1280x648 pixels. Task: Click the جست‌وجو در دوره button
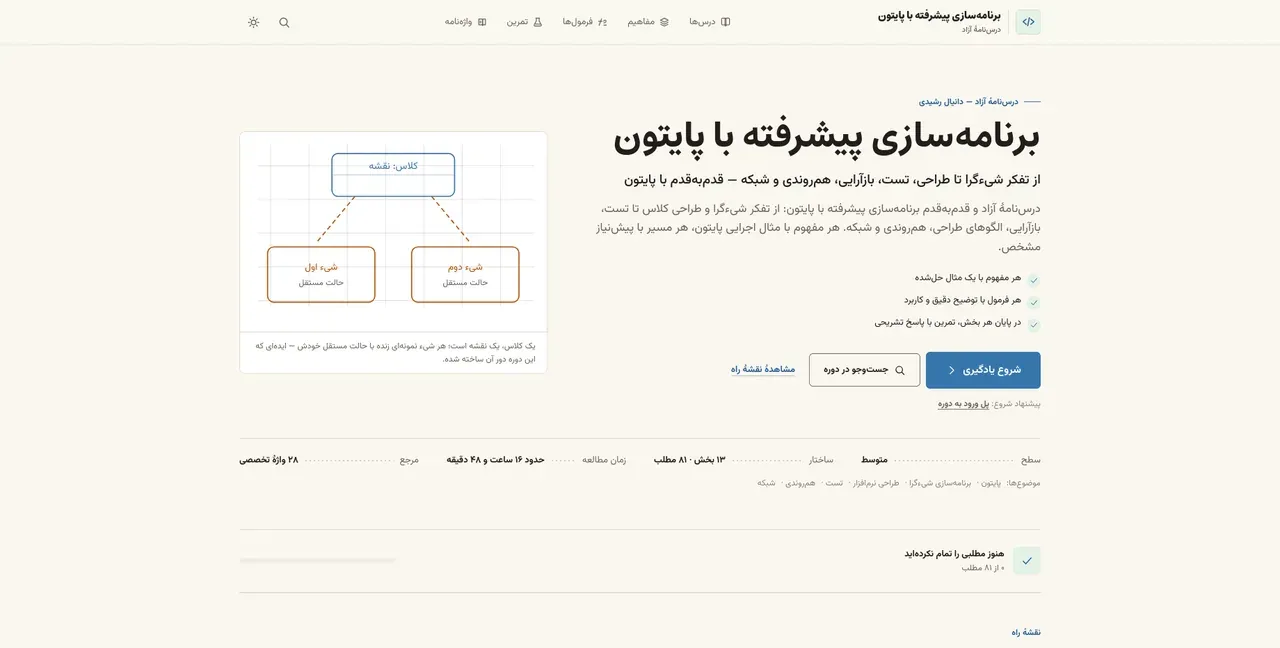pyautogui.click(x=864, y=370)
